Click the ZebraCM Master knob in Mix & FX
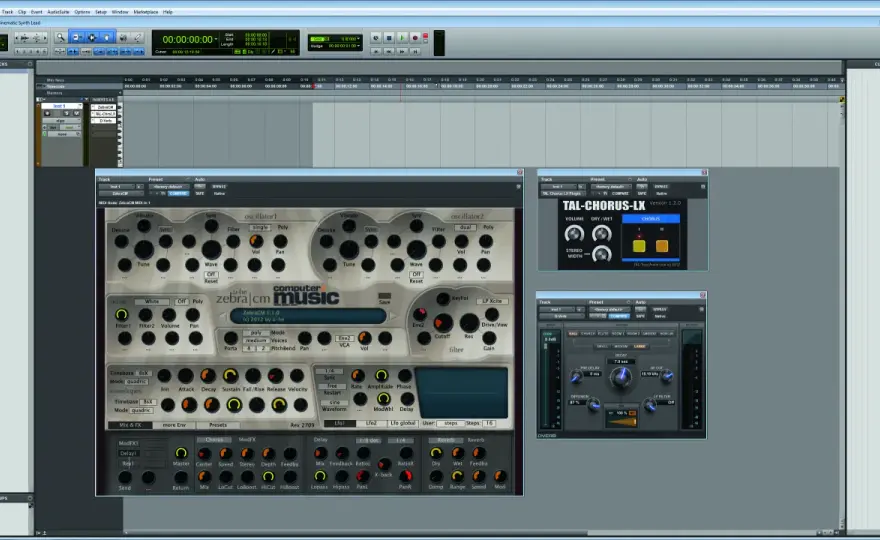The width and height of the screenshot is (880, 540). point(181,452)
